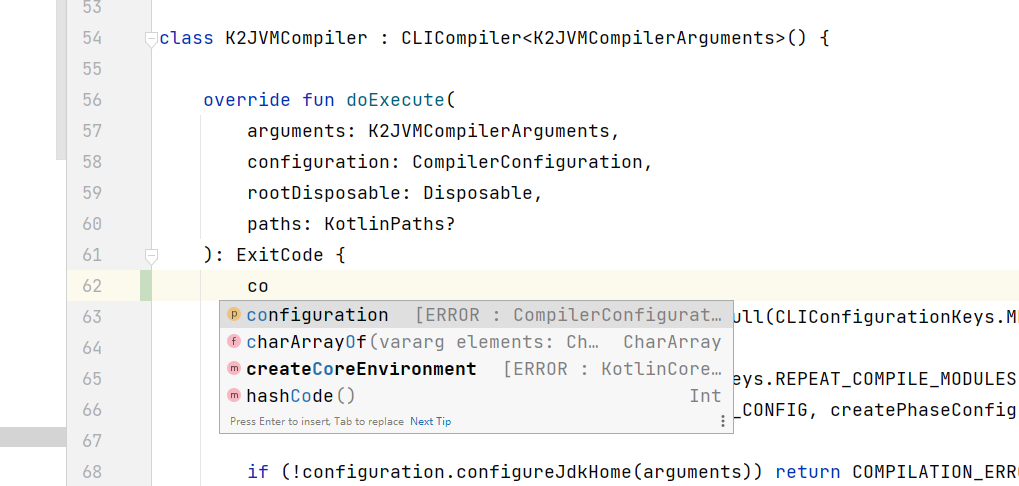Collapse the K2JVMCompiler class fold marker
Image resolution: width=1019 pixels, height=486 pixels.
pos(151,40)
